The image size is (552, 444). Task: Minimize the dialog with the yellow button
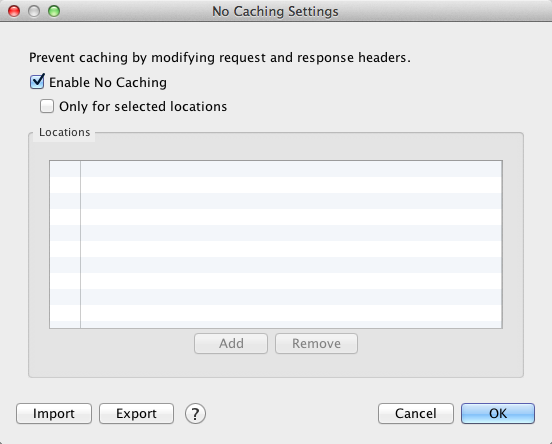34,11
